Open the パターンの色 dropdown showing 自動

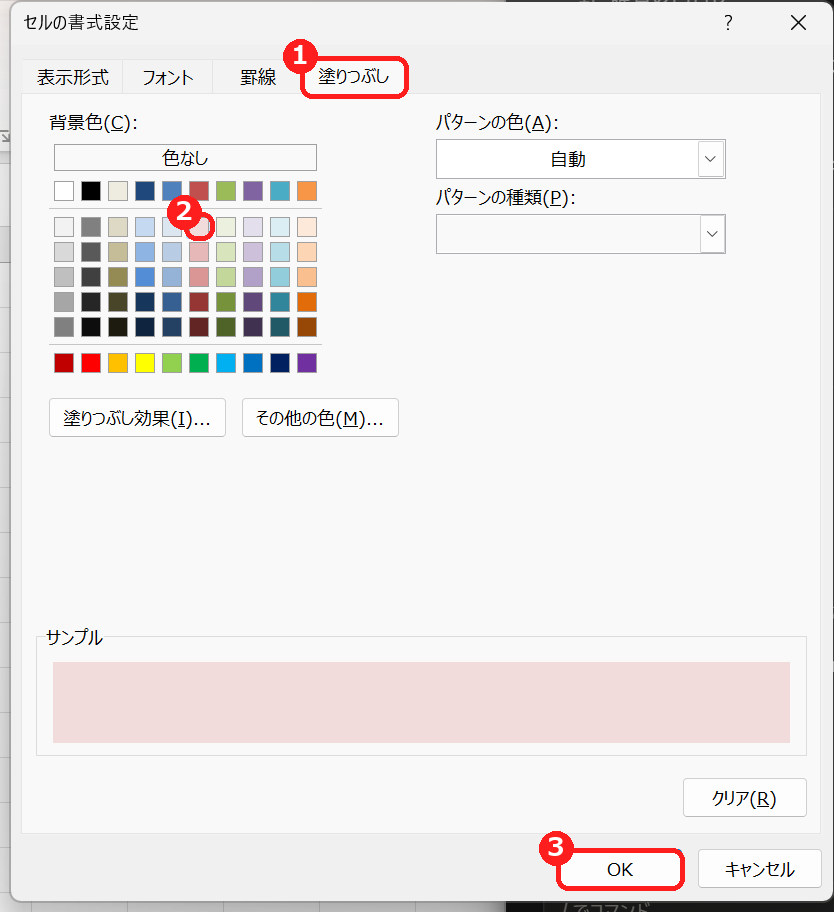(580, 159)
